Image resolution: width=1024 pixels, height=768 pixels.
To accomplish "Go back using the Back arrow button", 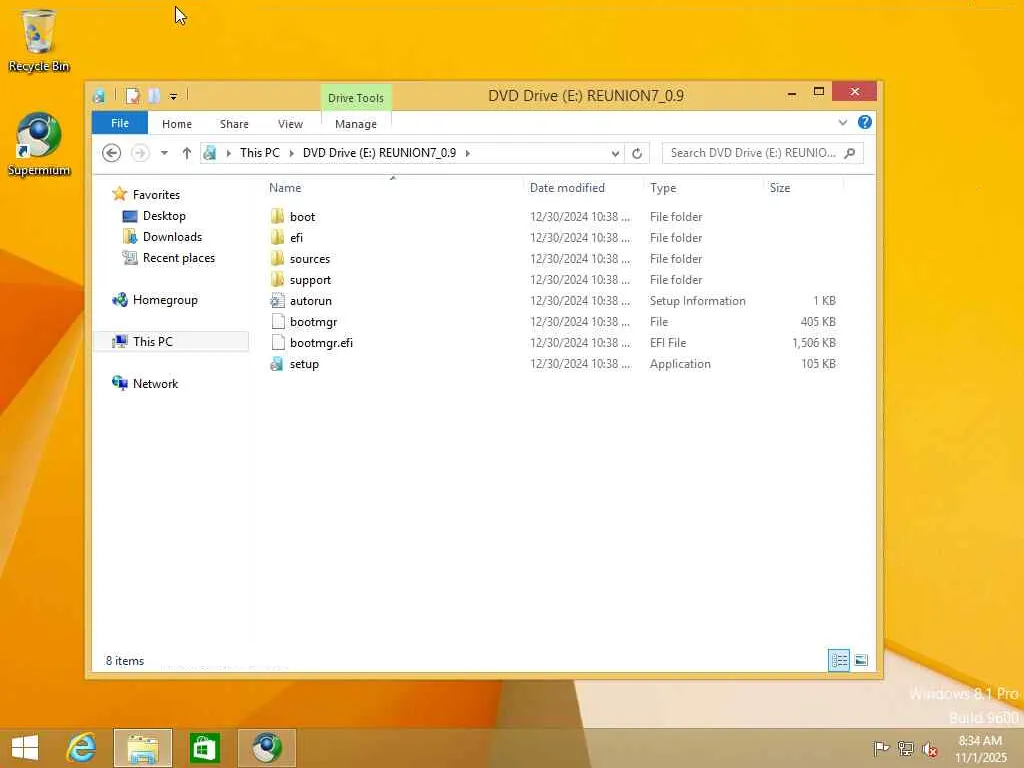I will click(x=112, y=153).
